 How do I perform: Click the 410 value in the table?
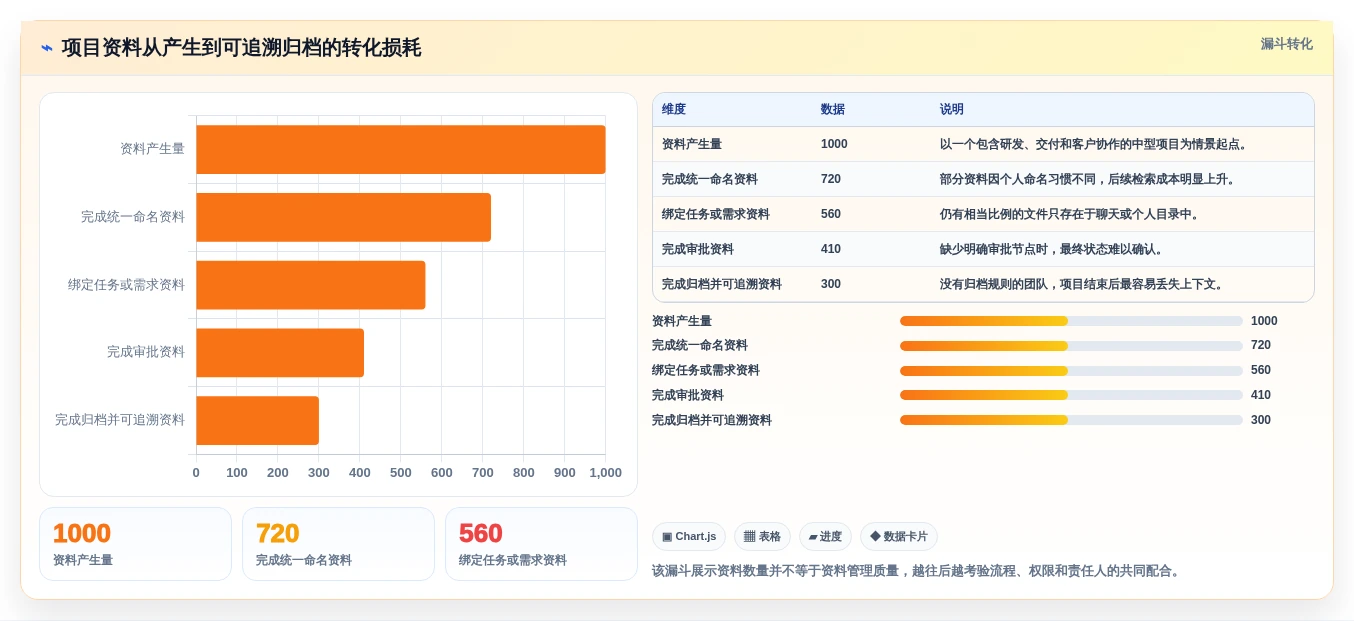click(831, 249)
